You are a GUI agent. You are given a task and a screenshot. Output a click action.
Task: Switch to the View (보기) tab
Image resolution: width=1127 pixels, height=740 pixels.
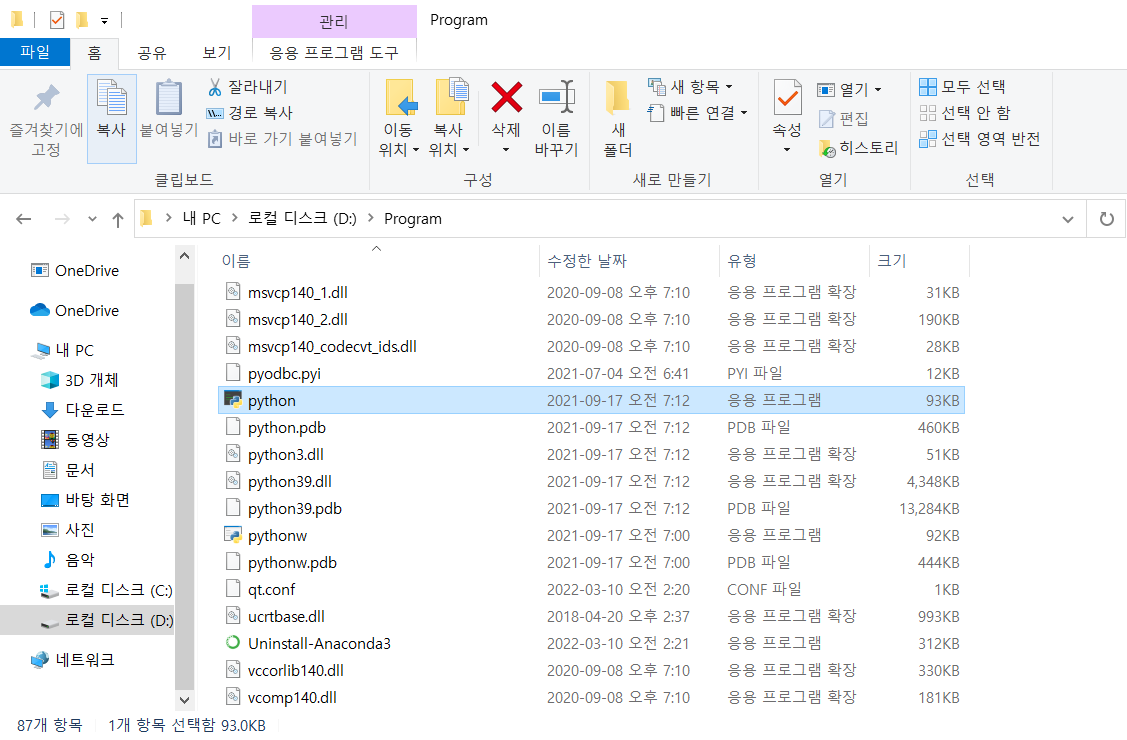point(216,52)
